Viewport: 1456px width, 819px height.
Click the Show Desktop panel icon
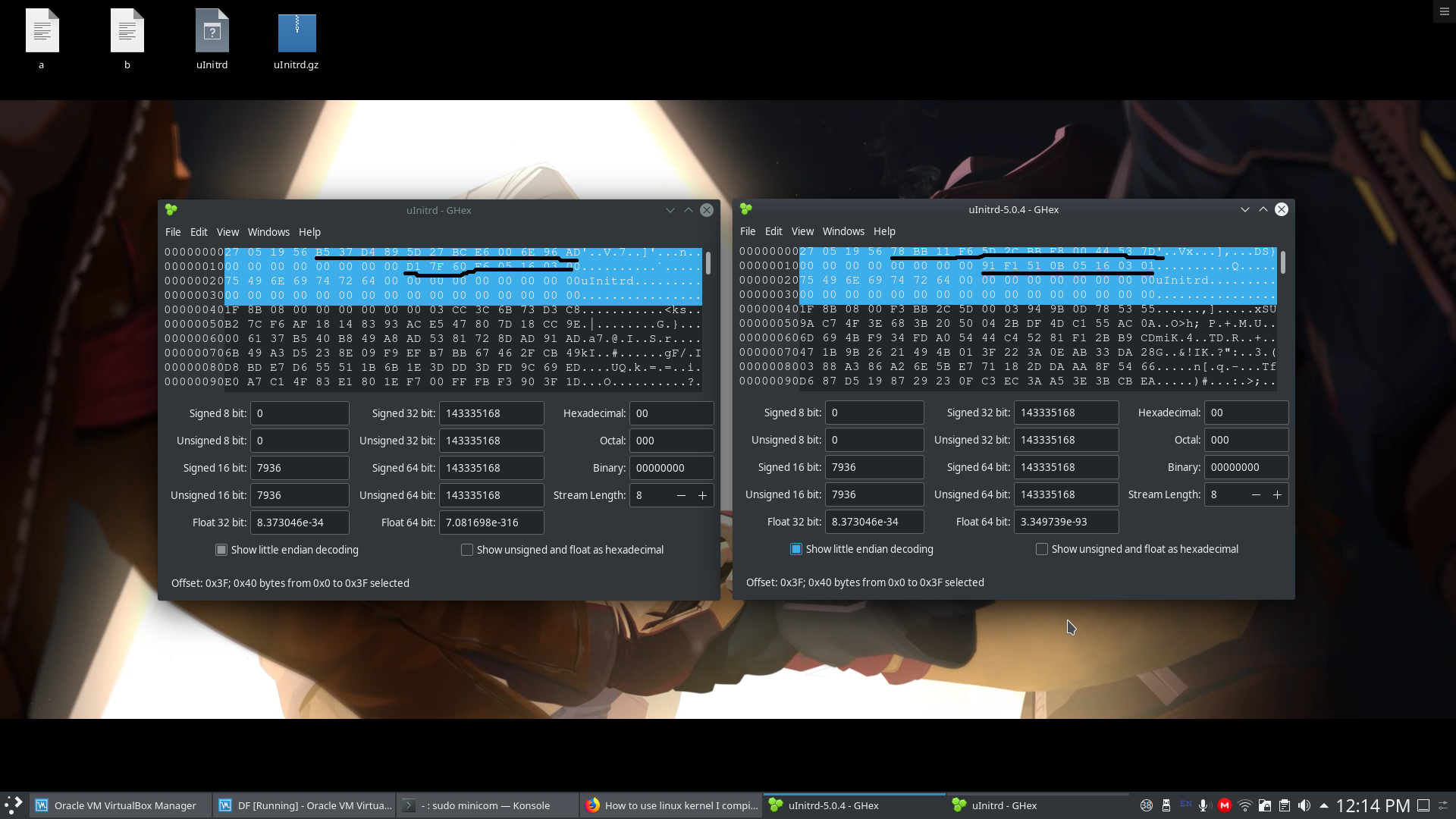point(1423,805)
